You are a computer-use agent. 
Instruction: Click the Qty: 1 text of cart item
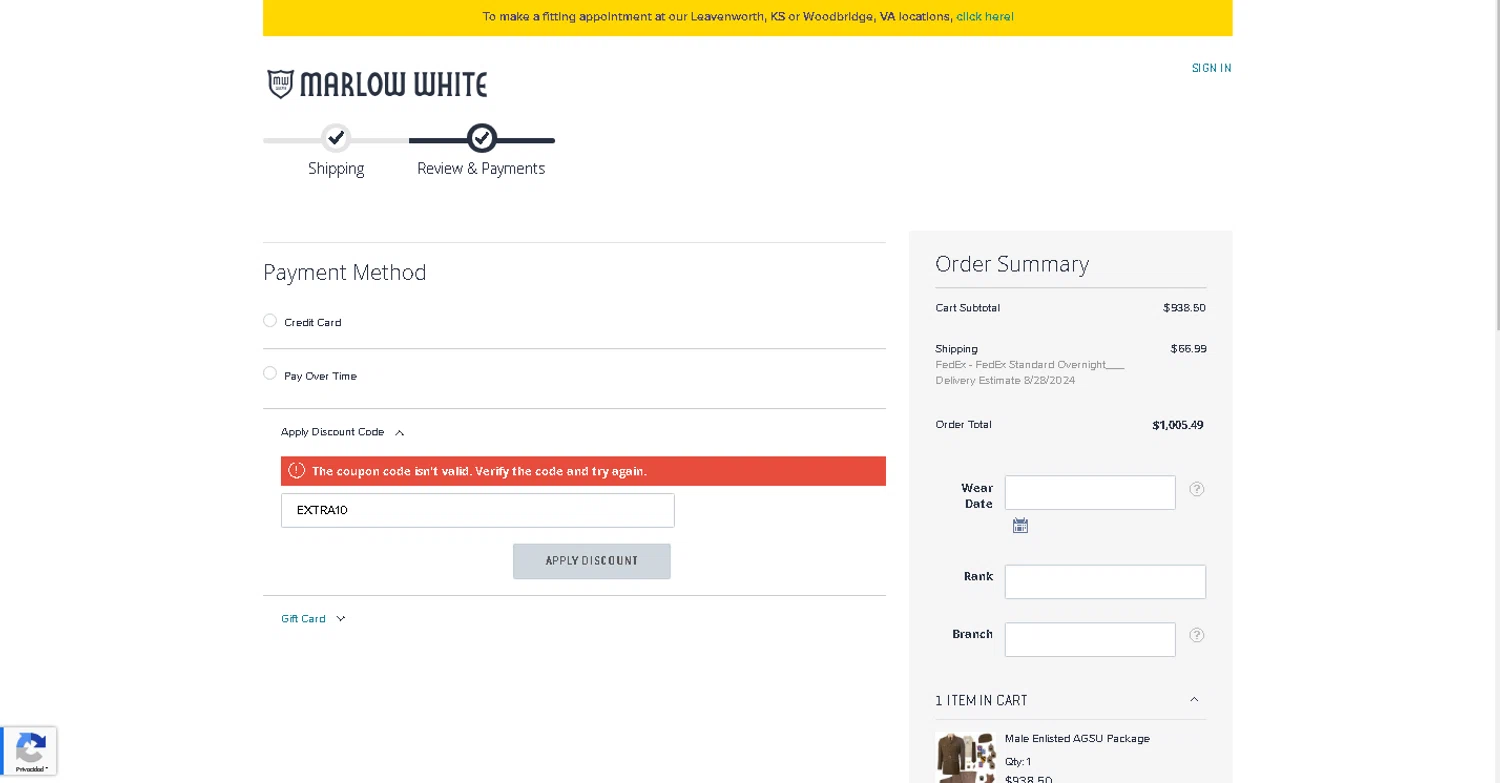[1018, 762]
